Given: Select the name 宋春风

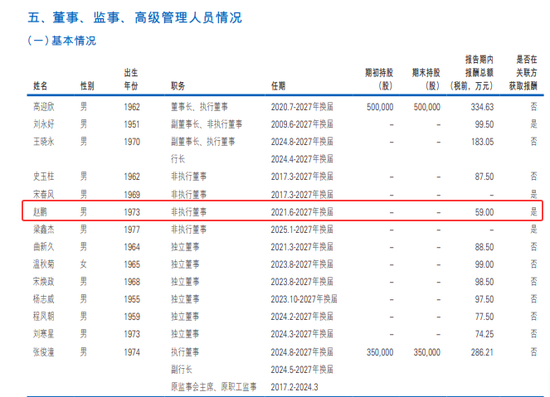Looking at the screenshot, I should (x=44, y=194).
